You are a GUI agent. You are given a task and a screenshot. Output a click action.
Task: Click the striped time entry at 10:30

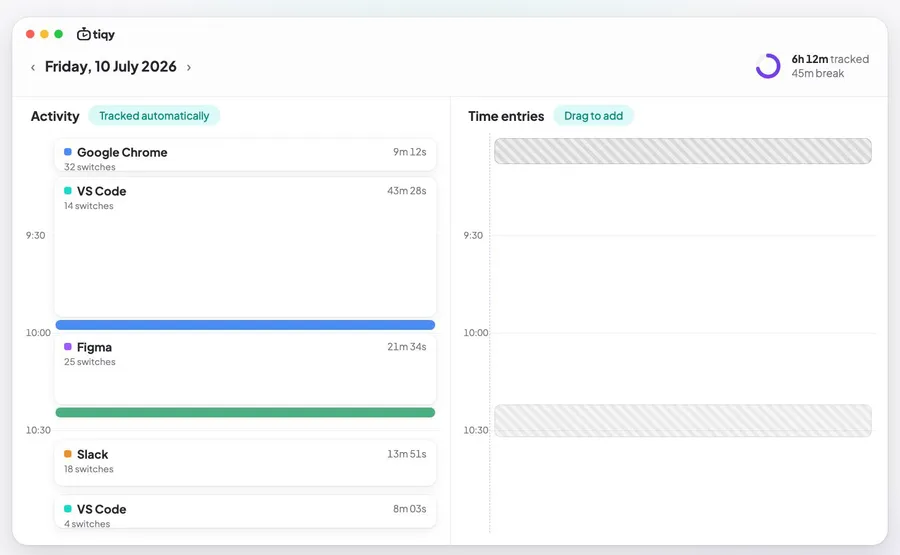point(683,421)
